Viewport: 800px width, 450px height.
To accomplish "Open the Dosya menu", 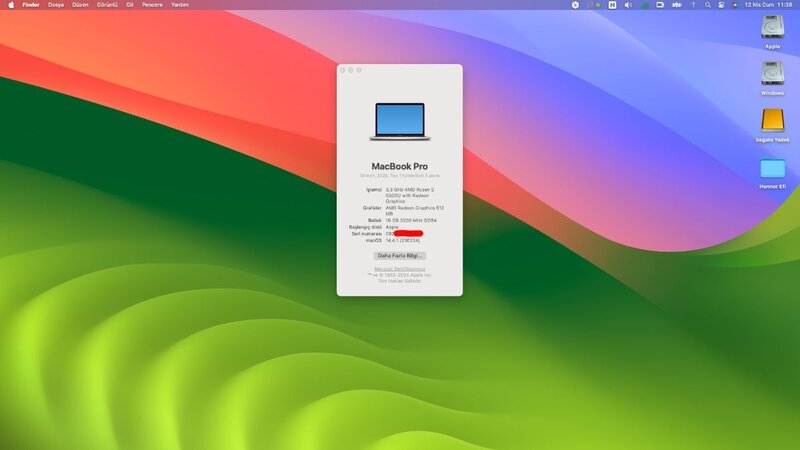I will click(56, 5).
